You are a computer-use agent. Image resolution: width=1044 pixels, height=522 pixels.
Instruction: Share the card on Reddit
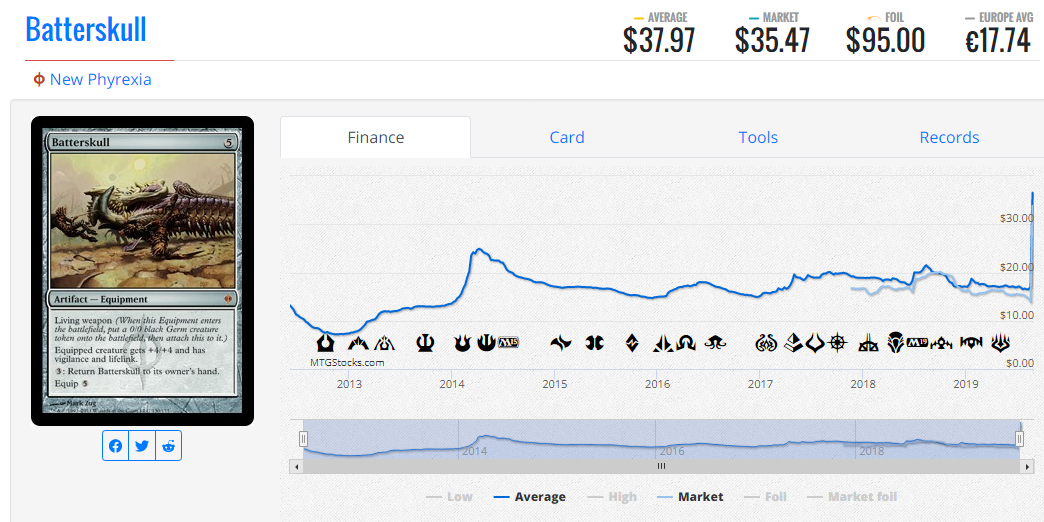(168, 445)
